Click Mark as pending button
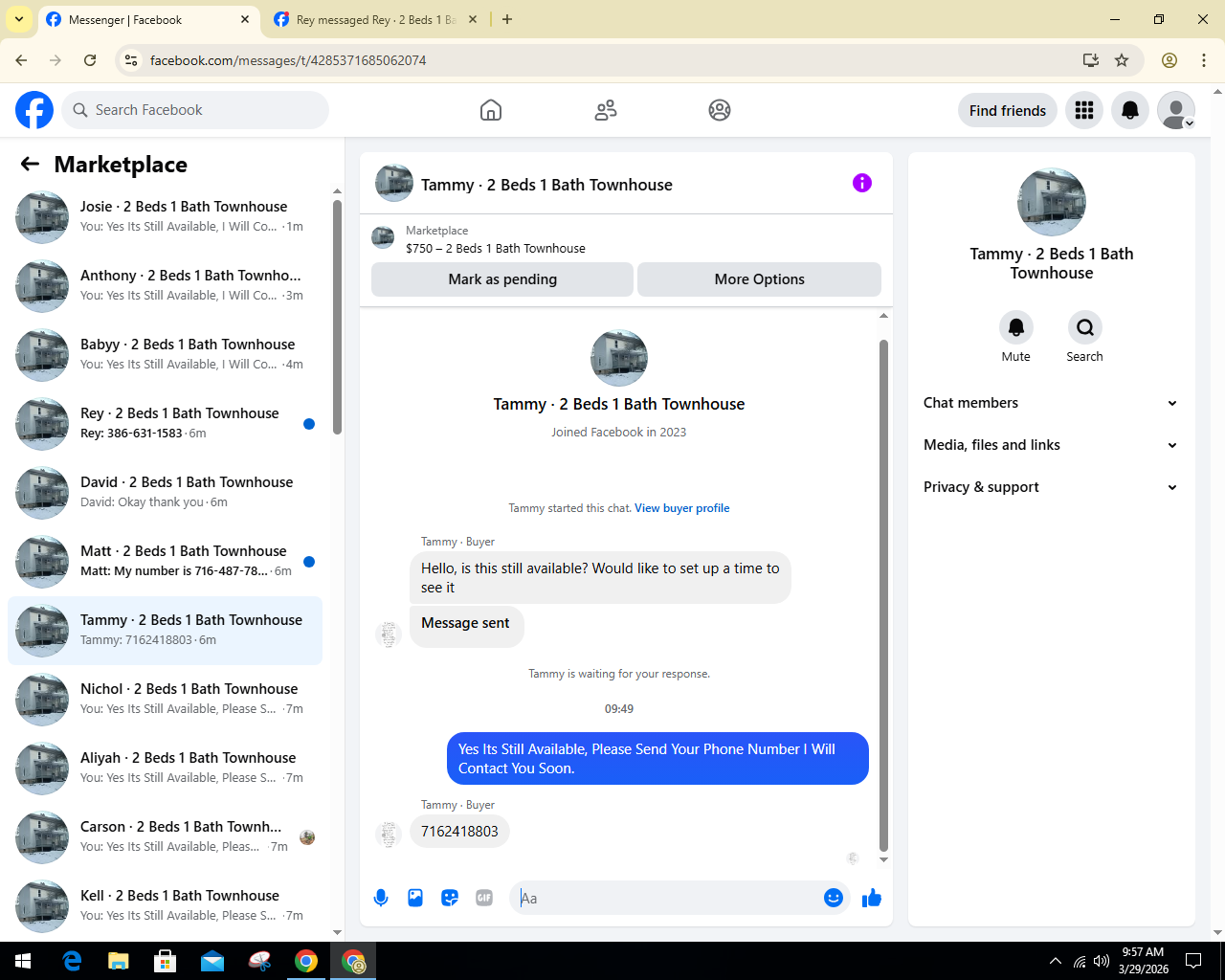Image resolution: width=1225 pixels, height=980 pixels. 502,279
